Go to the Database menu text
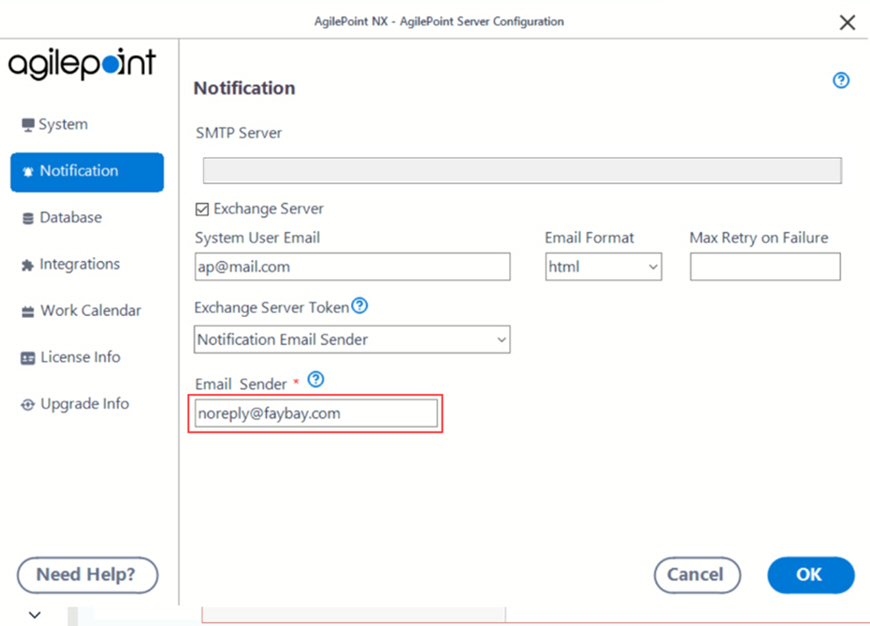The image size is (870, 626). [x=71, y=217]
